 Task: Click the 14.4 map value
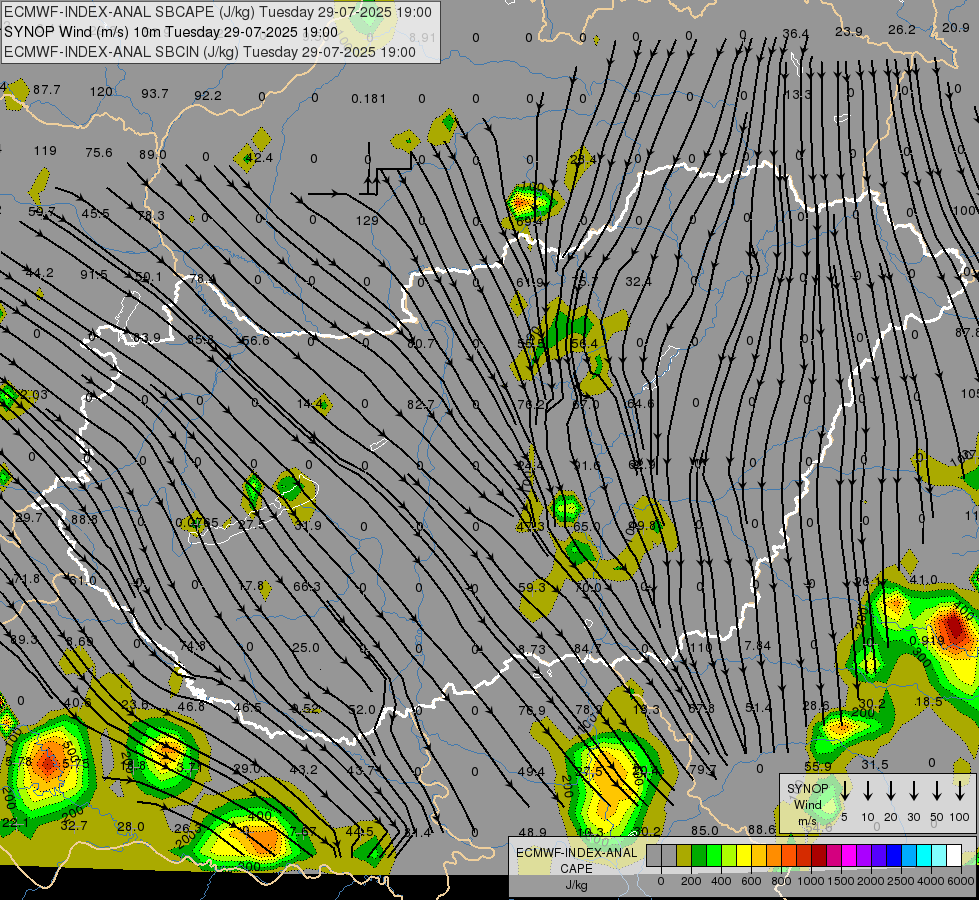pyautogui.click(x=310, y=403)
